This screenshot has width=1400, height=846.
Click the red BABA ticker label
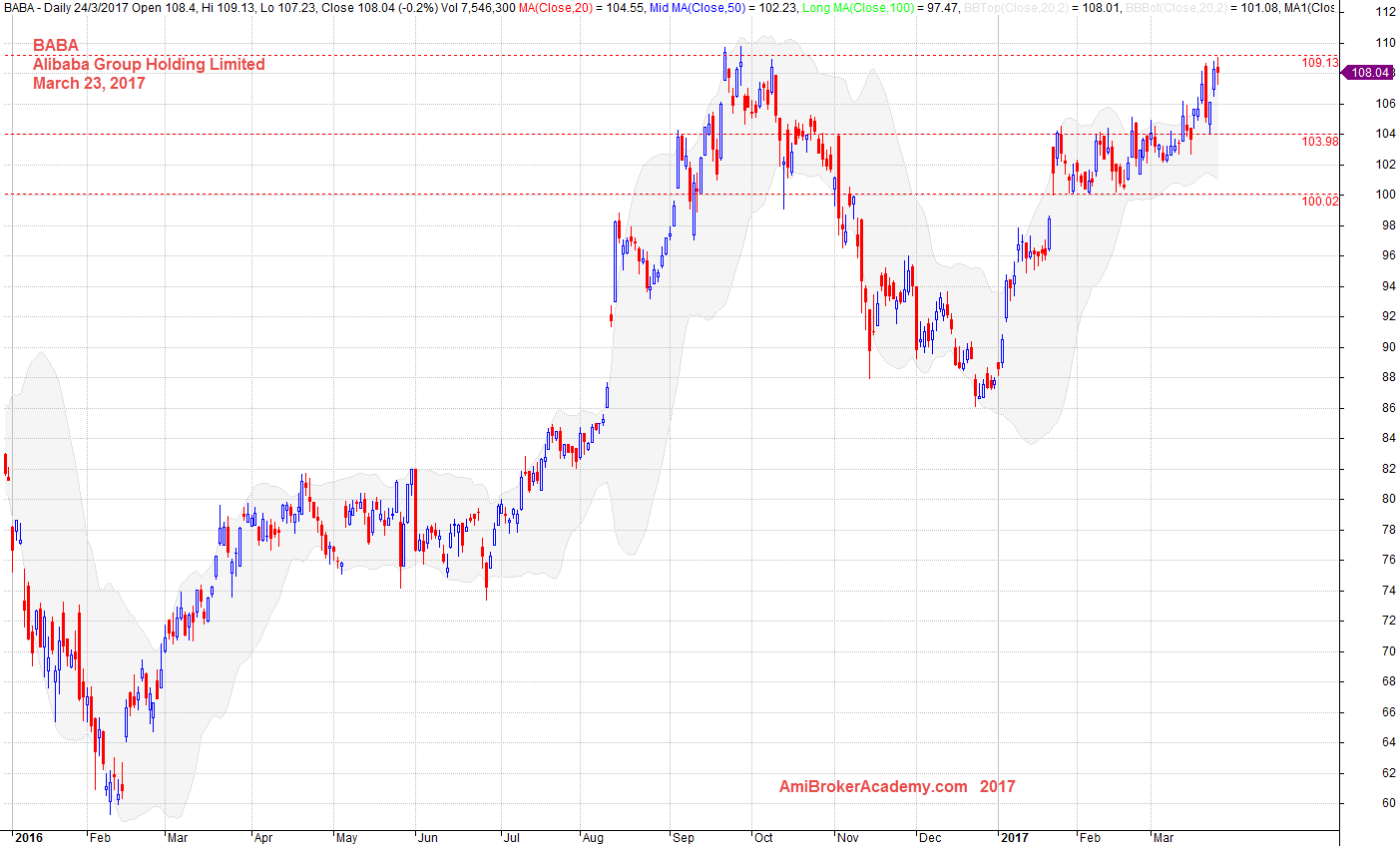point(56,46)
